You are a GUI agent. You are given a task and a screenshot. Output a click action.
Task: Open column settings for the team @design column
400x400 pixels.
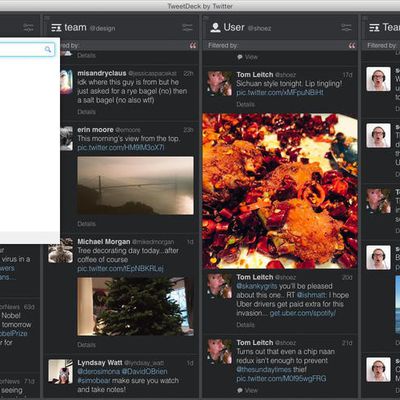187,27
